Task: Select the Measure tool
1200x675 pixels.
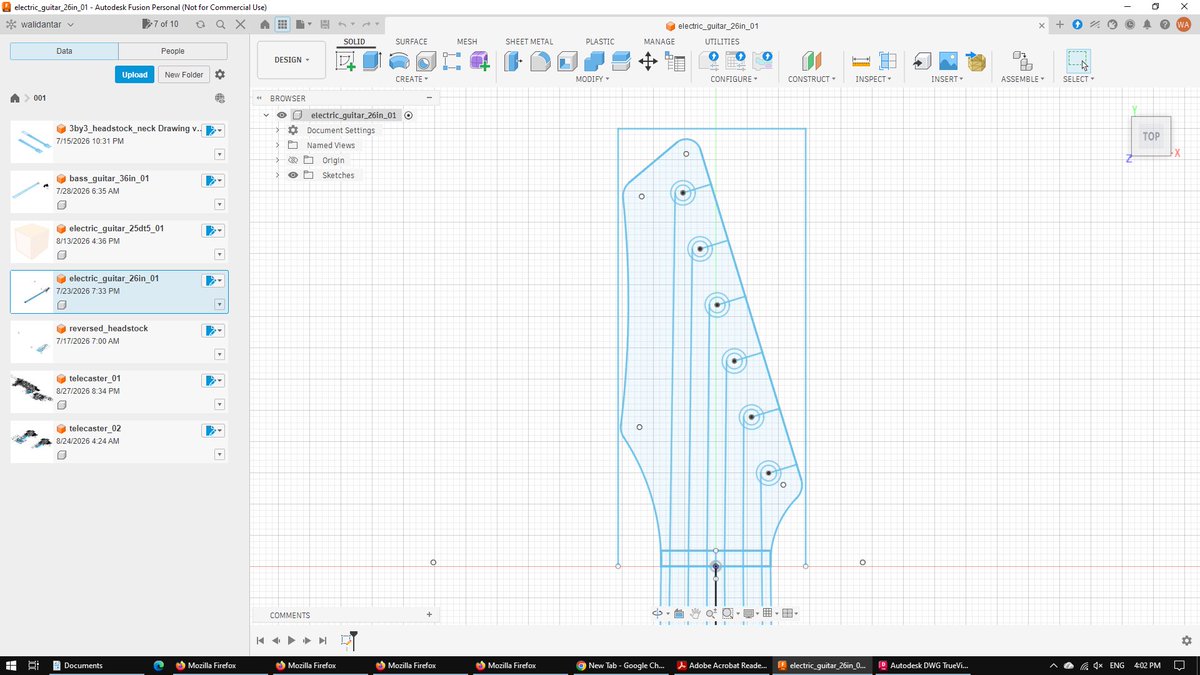Action: [860, 61]
